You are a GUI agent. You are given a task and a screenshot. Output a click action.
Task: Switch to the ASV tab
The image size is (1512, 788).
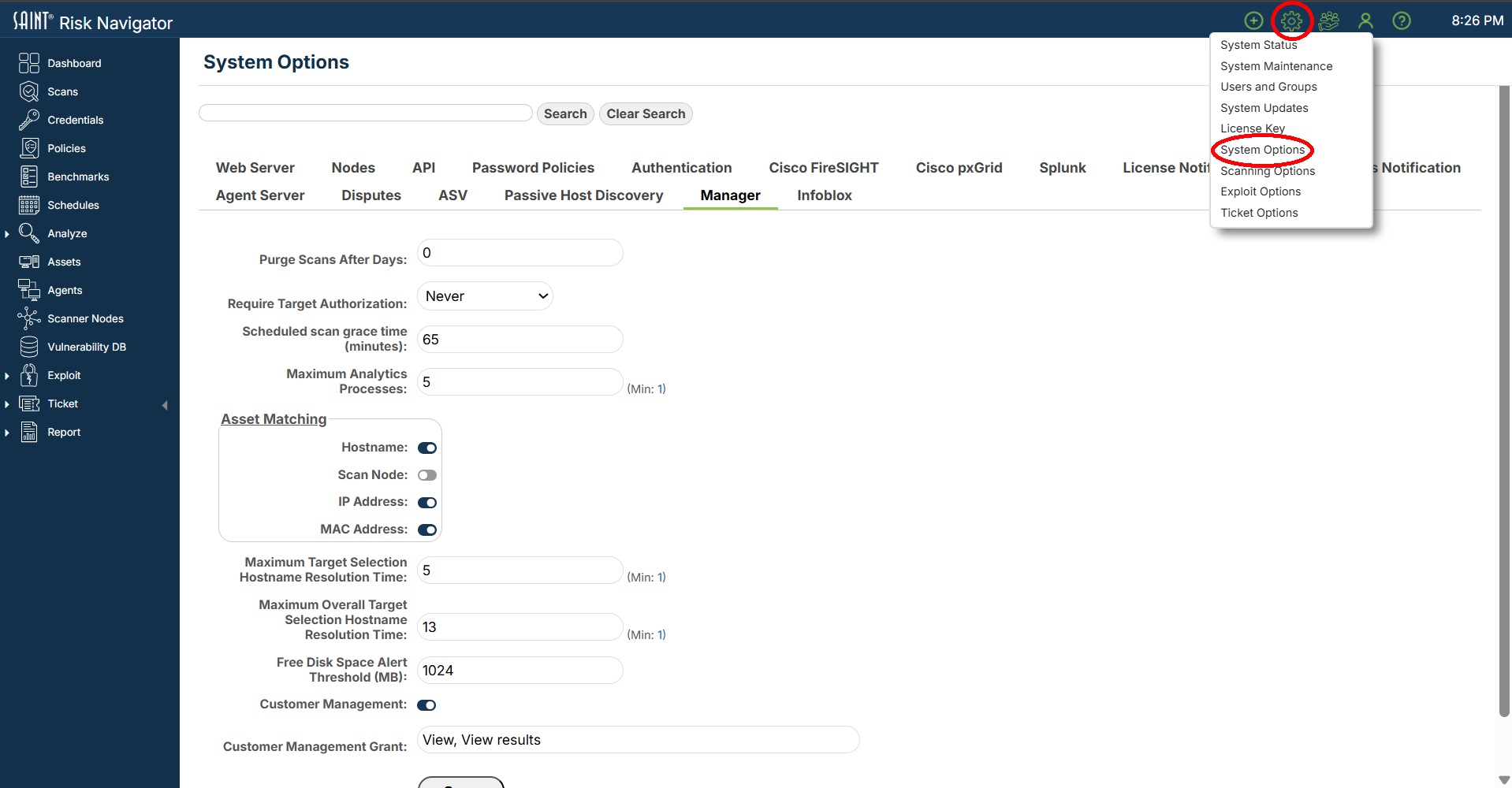452,195
